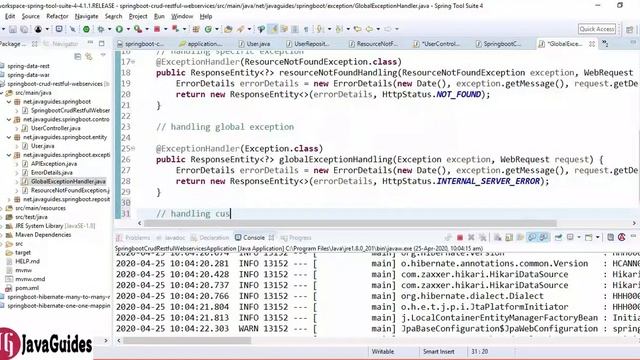
Task: Open the Open Console dropdown arrow
Action: click(598, 238)
